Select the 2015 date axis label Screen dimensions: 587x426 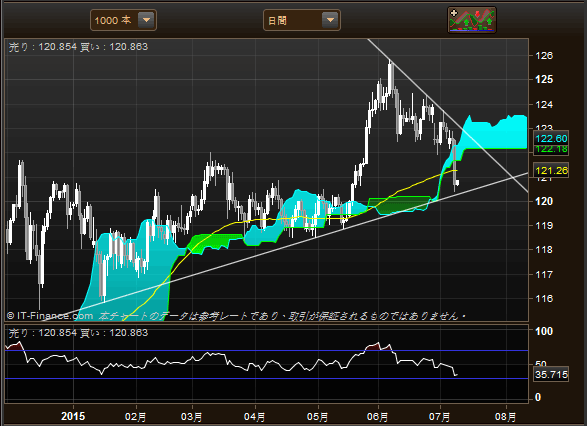pyautogui.click(x=73, y=416)
